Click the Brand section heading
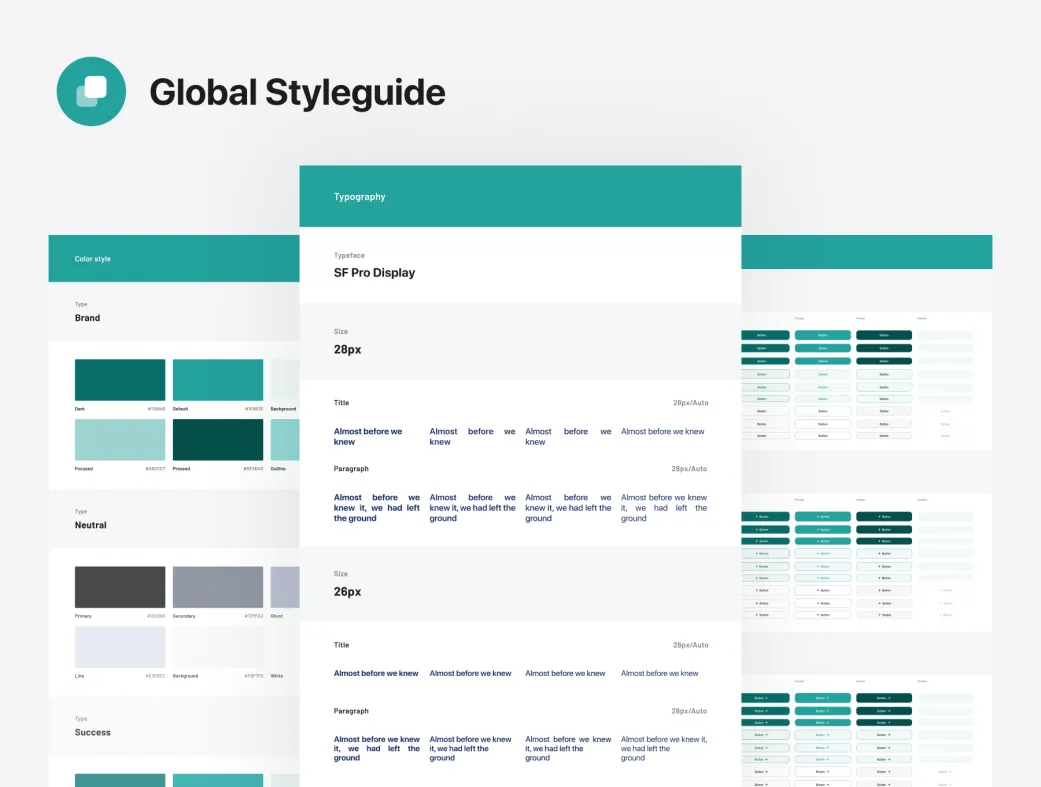Image resolution: width=1041 pixels, height=787 pixels. [x=88, y=318]
